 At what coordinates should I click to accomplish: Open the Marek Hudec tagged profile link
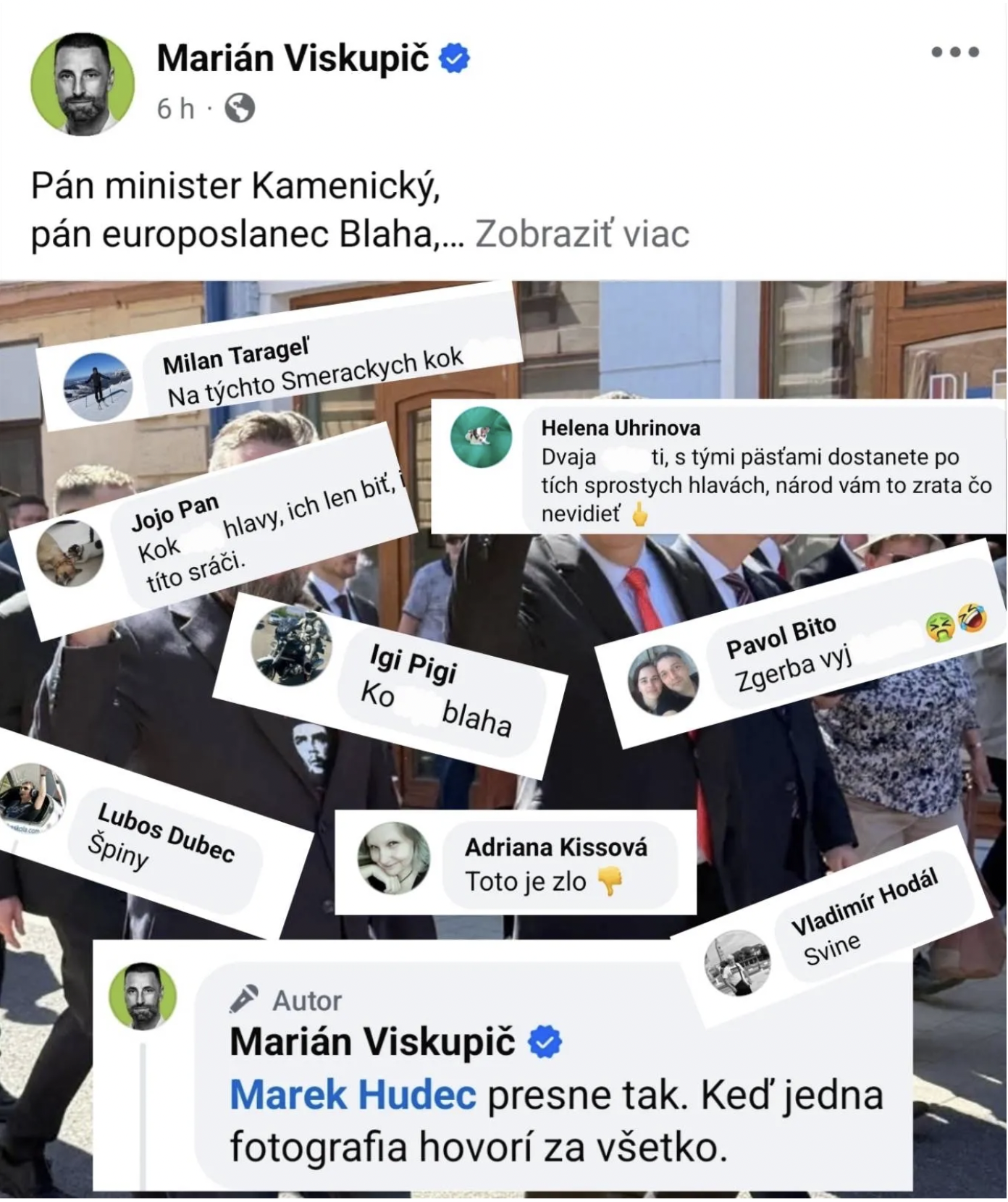(353, 1096)
